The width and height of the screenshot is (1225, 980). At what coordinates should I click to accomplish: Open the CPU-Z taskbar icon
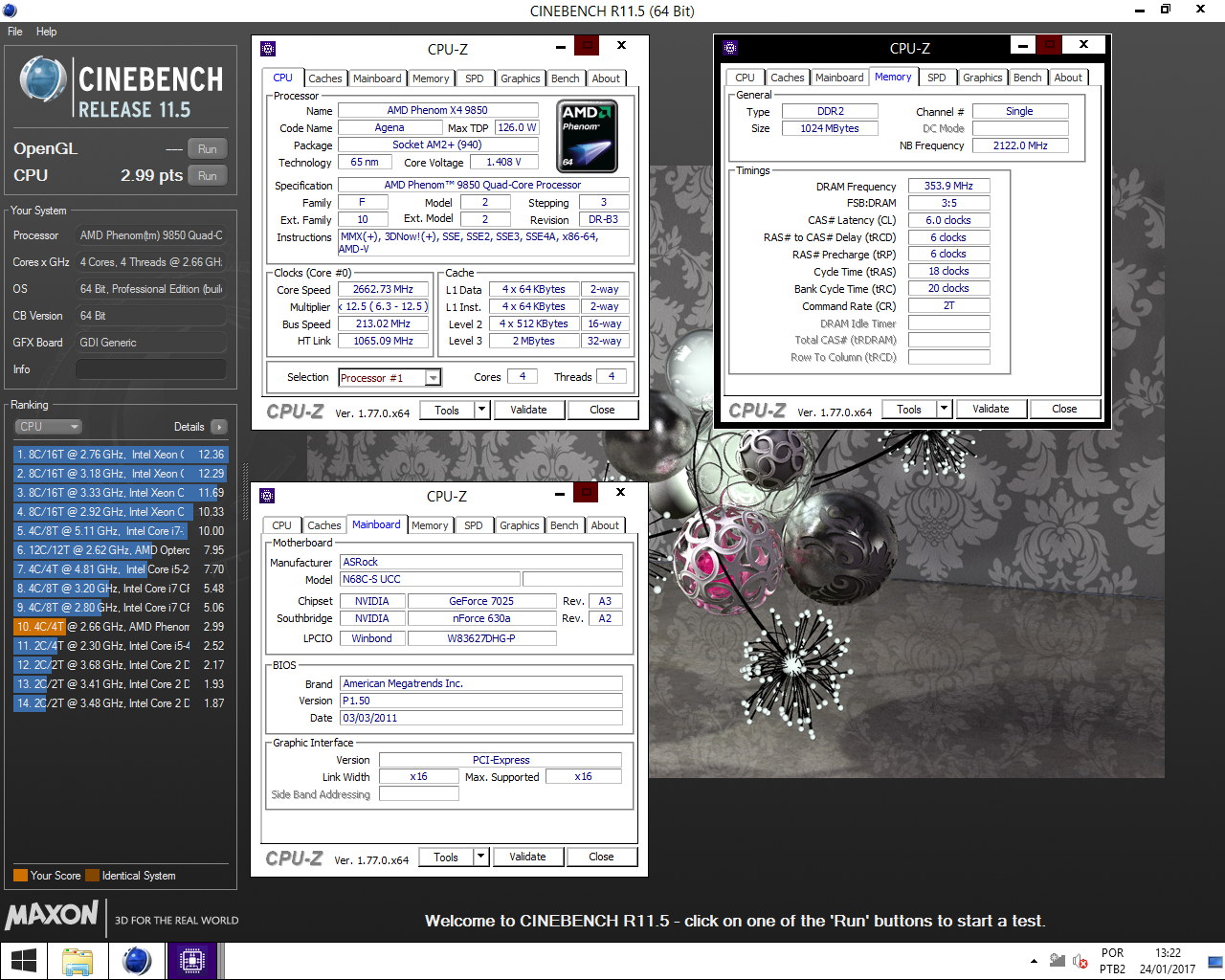click(191, 961)
